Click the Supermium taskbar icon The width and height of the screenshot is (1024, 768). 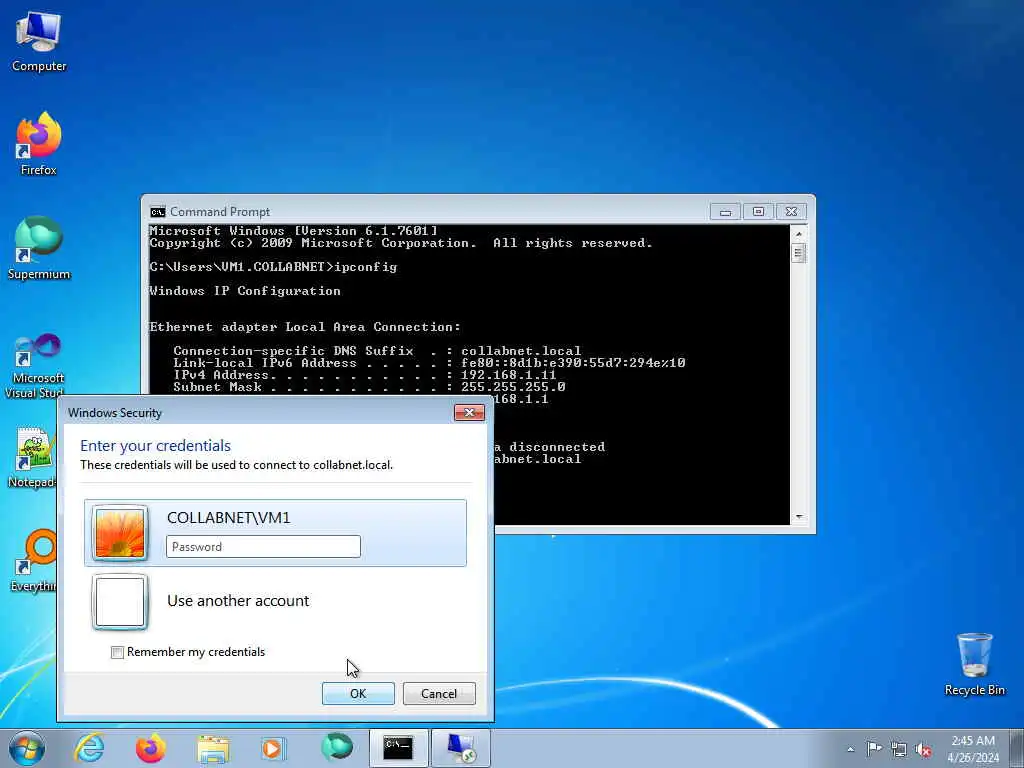tap(337, 748)
